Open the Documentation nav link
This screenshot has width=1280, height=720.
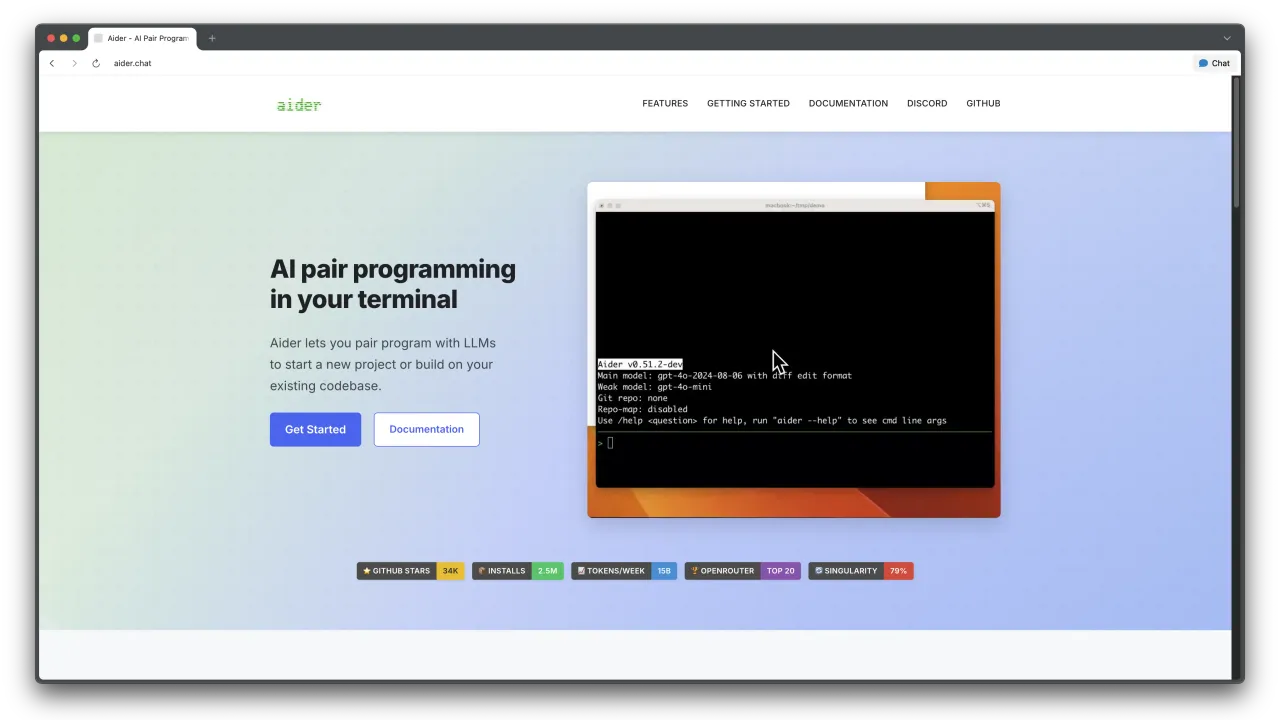848,103
